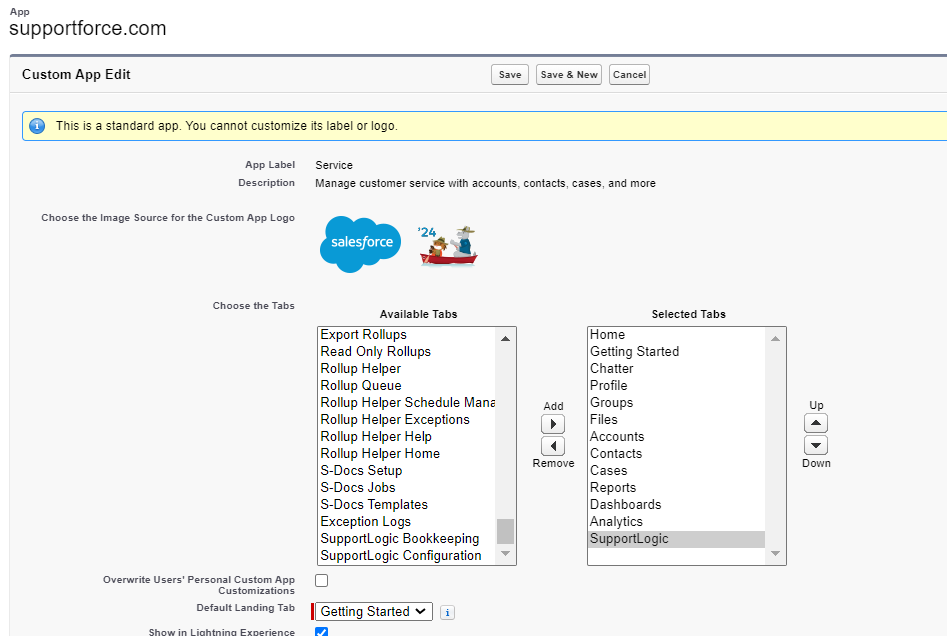
Task: Select Rollup Helper Exceptions entry
Action: 406,419
